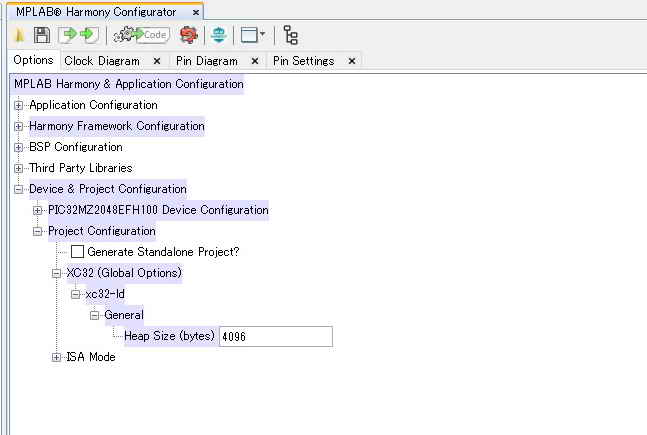Open a configuration with the folder icon
The width and height of the screenshot is (647, 435).
[x=19, y=35]
